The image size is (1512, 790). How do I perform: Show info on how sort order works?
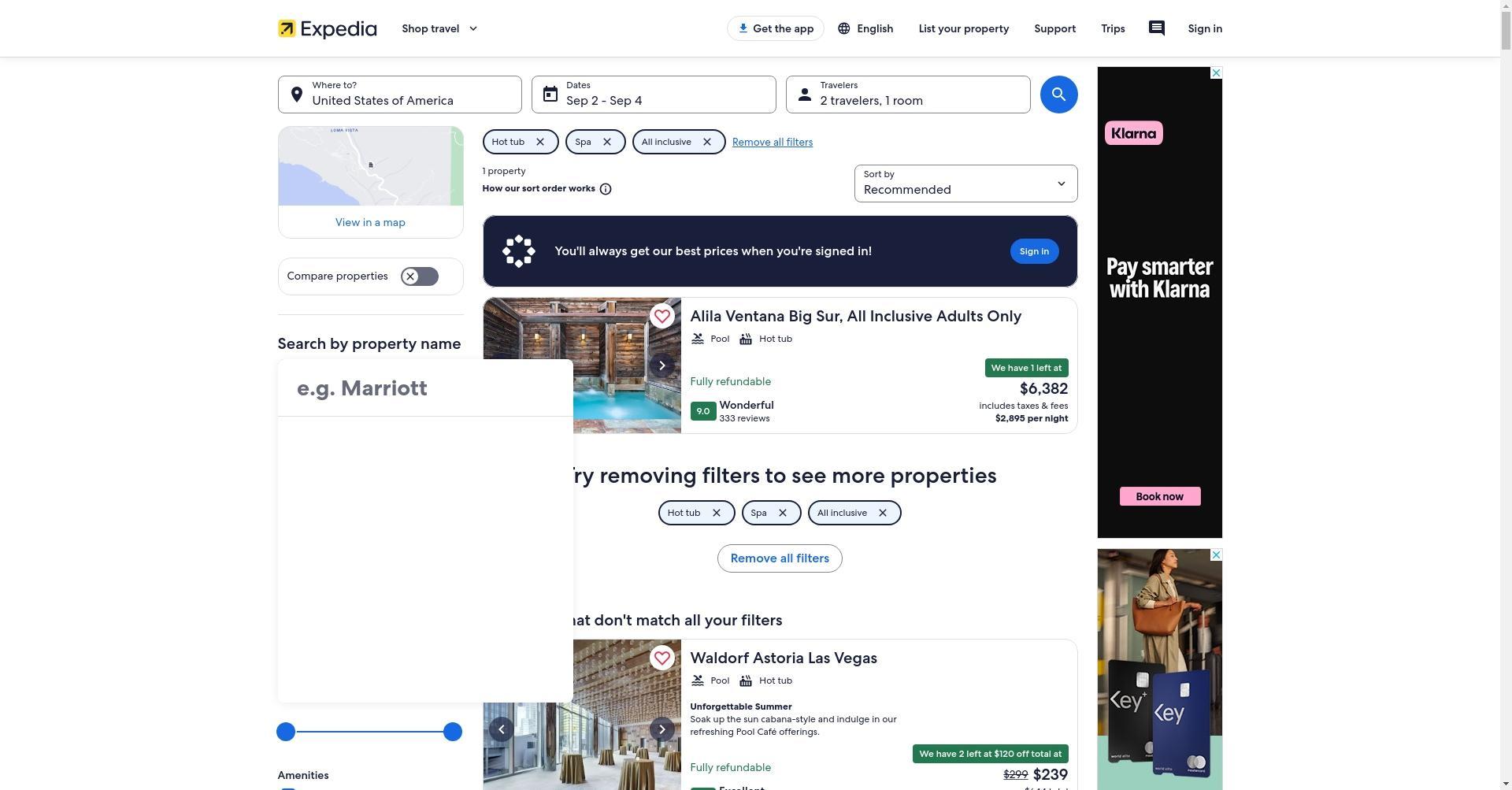tap(606, 189)
